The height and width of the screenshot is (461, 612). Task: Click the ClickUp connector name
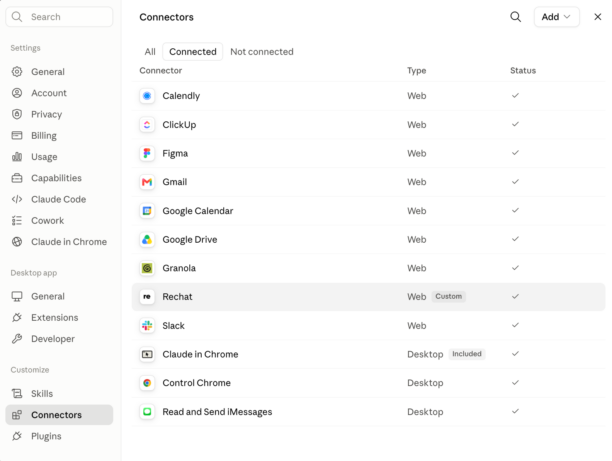click(x=179, y=125)
